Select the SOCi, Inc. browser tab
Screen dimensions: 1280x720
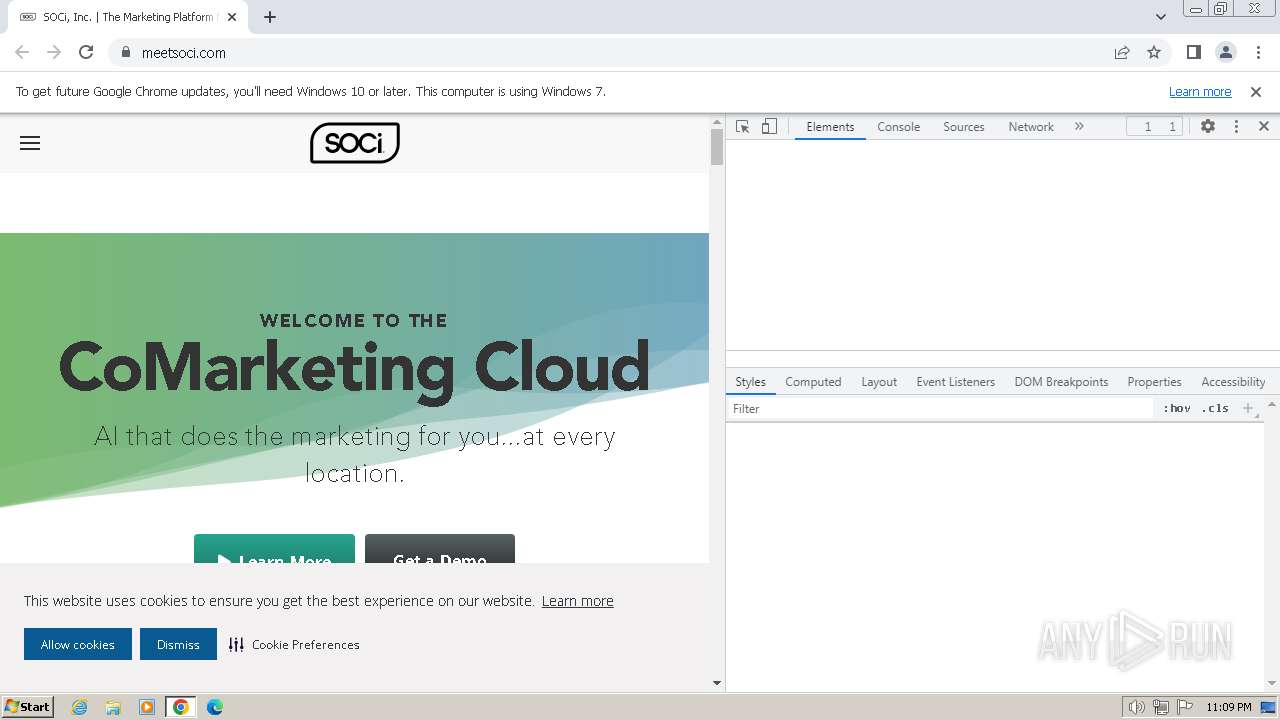126,17
